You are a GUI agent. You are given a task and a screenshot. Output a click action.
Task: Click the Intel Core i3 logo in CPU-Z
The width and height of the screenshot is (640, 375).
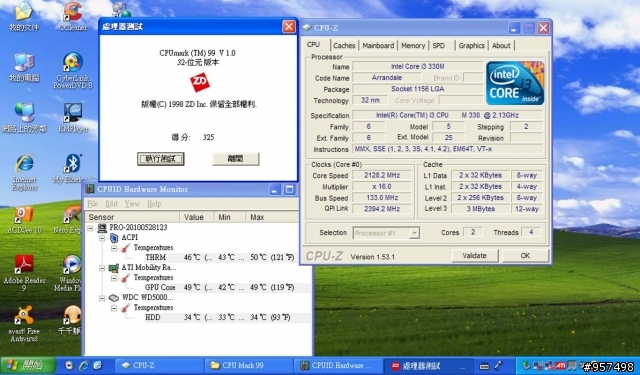[x=515, y=83]
